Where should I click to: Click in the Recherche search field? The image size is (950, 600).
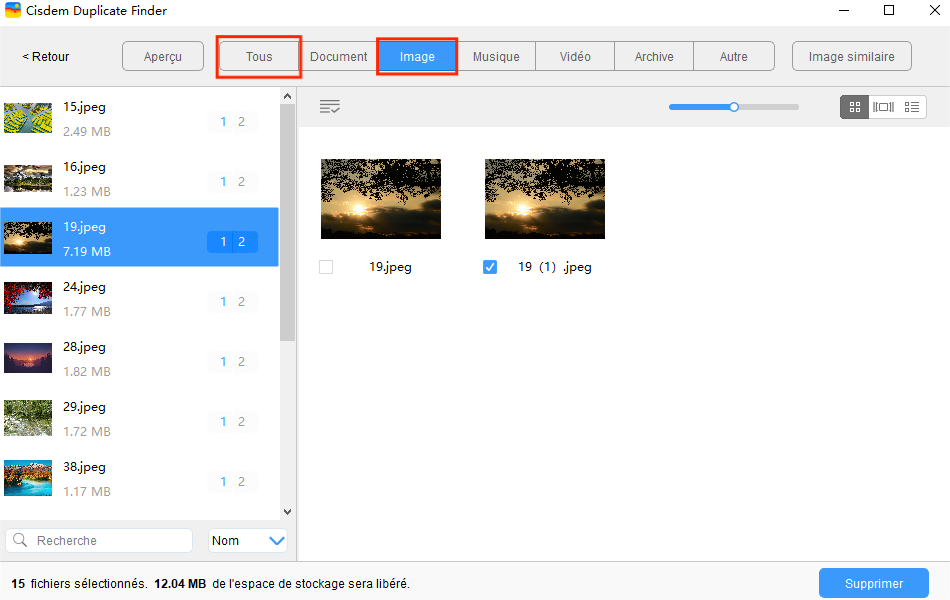click(x=99, y=541)
